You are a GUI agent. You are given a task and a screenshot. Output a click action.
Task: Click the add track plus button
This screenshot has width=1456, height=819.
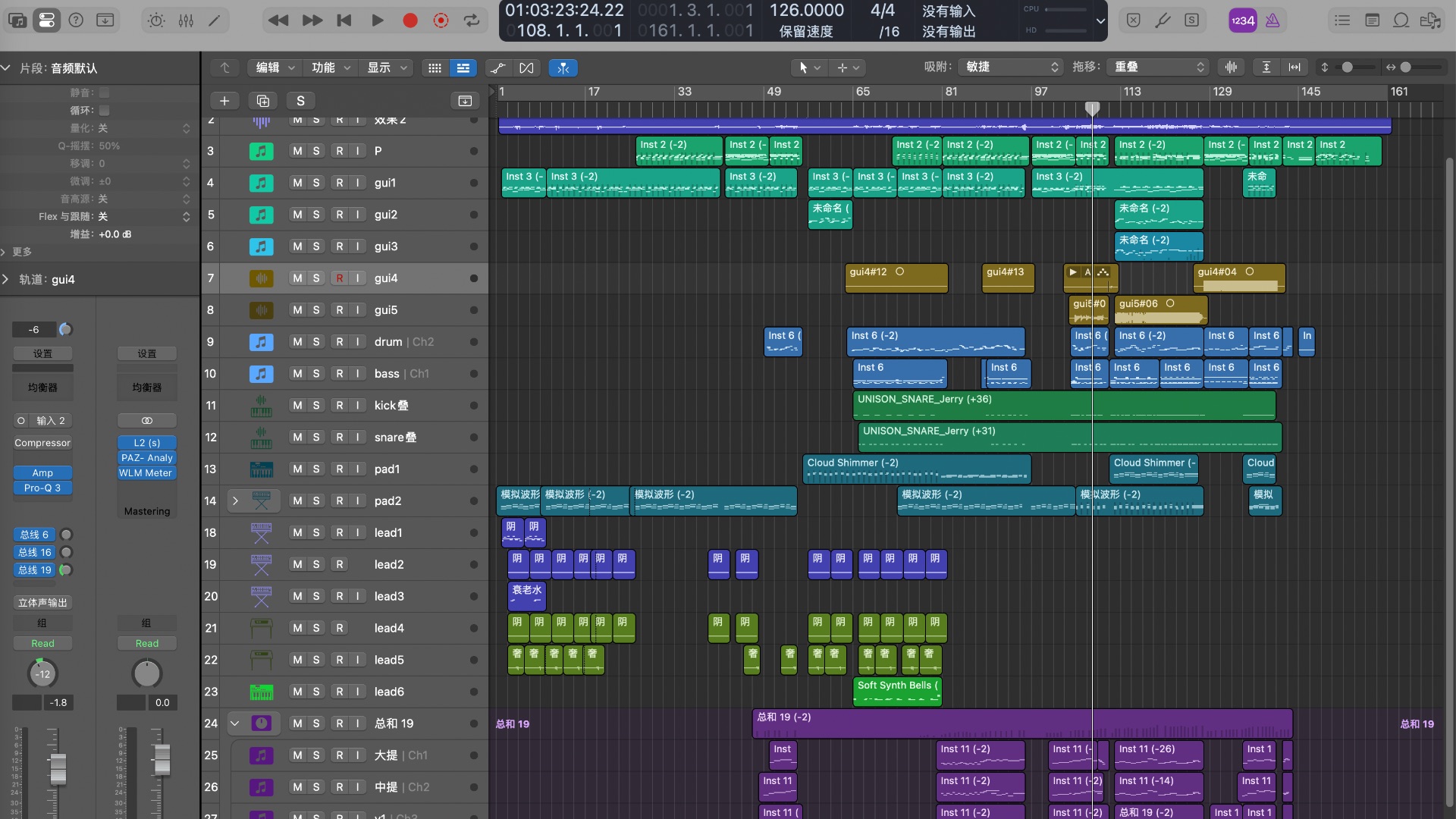tap(224, 100)
